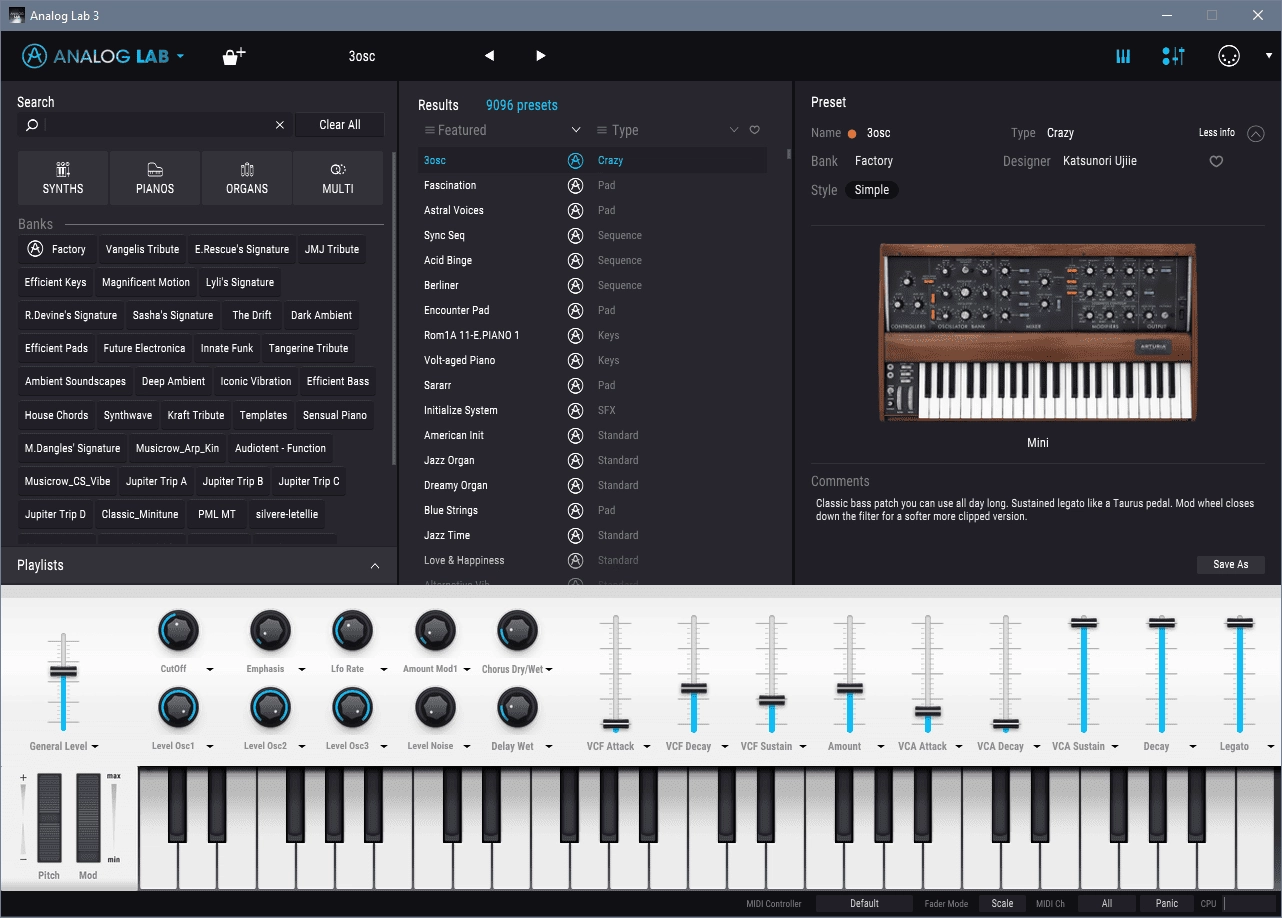Select the Factory bank tag
Viewport: 1282px width, 918px height.
pos(57,249)
